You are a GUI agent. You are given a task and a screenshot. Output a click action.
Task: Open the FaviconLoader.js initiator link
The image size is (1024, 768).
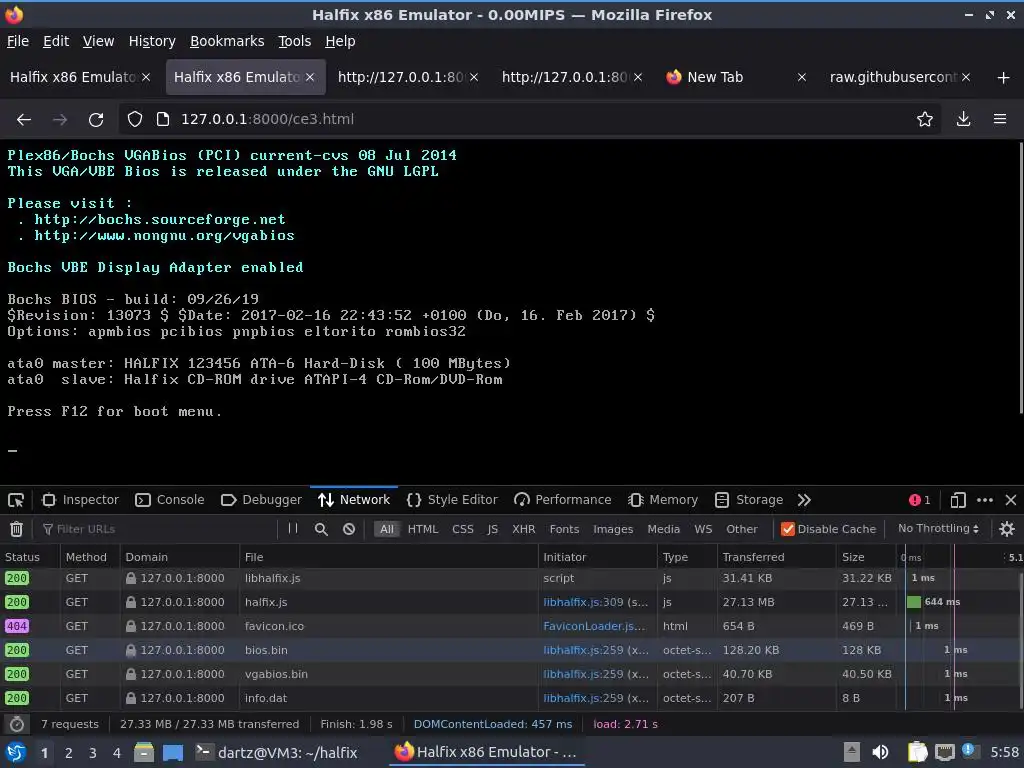click(x=594, y=626)
